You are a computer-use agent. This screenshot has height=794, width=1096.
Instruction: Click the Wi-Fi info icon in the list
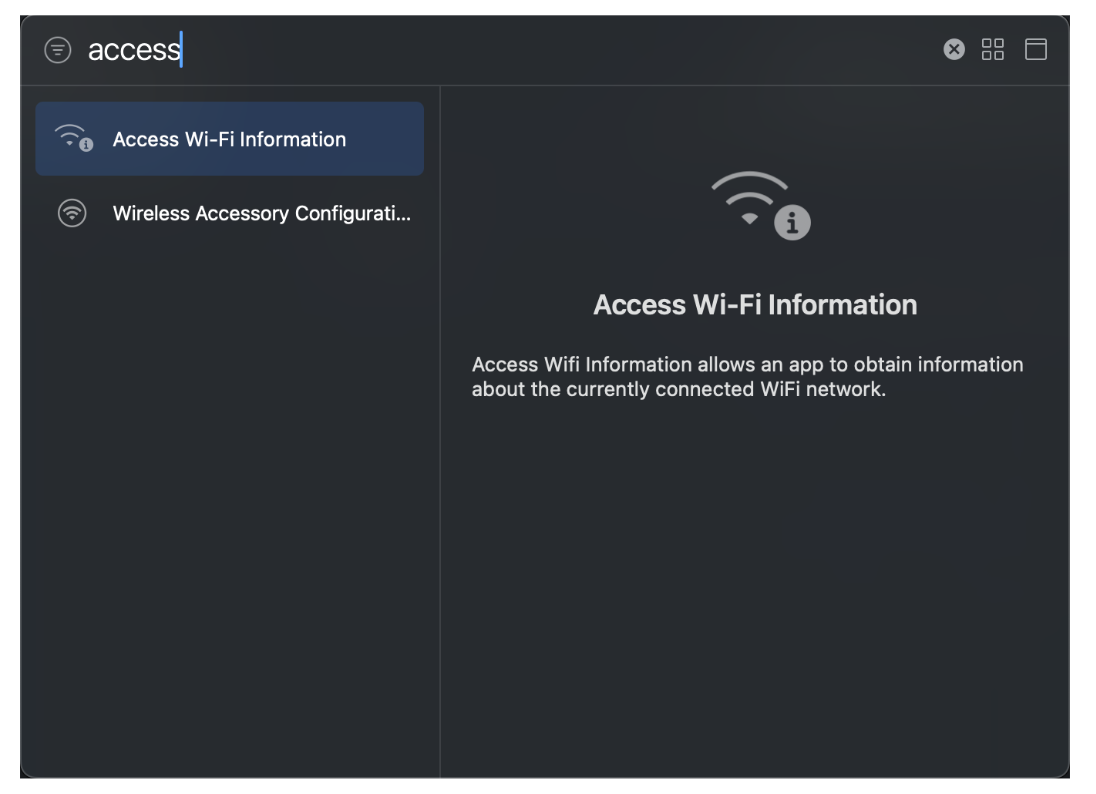tap(73, 139)
